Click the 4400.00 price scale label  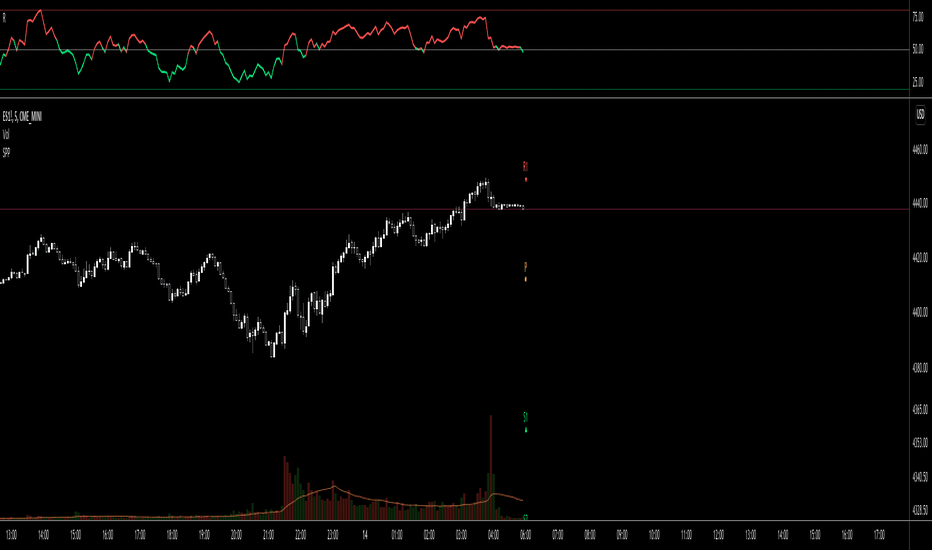[x=920, y=313]
